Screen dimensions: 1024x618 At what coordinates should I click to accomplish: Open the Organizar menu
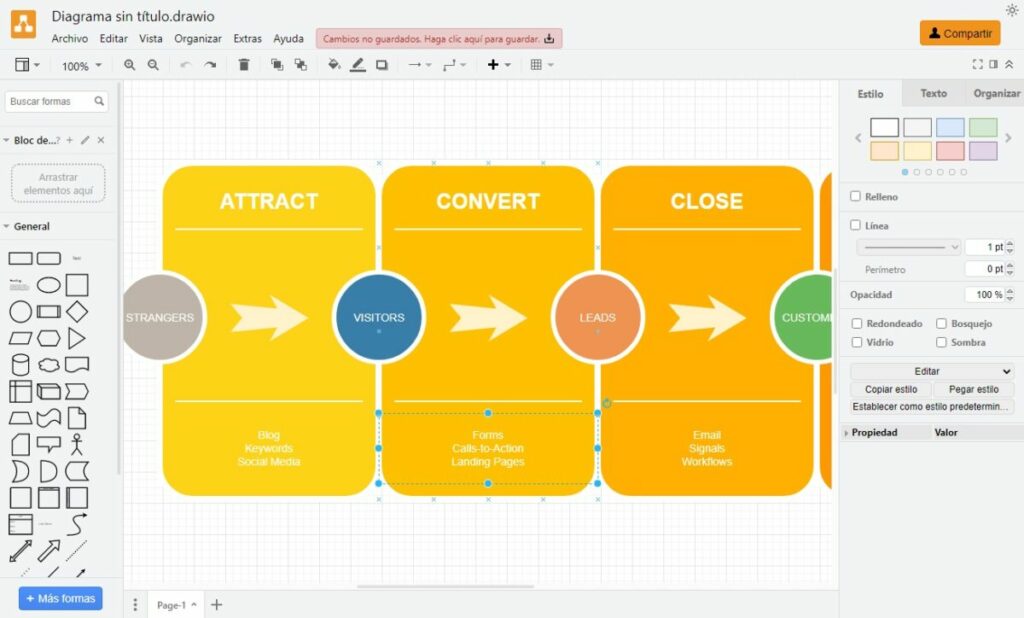click(x=198, y=39)
